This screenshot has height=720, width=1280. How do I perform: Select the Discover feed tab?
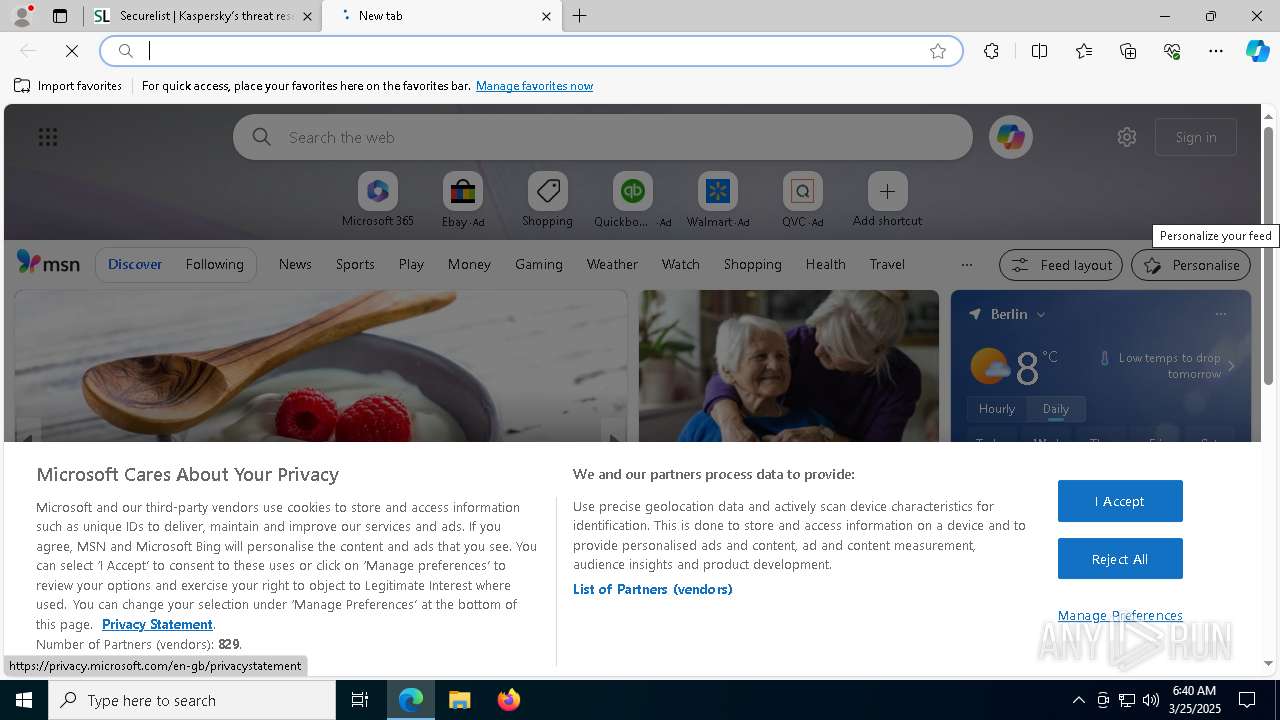click(x=135, y=264)
